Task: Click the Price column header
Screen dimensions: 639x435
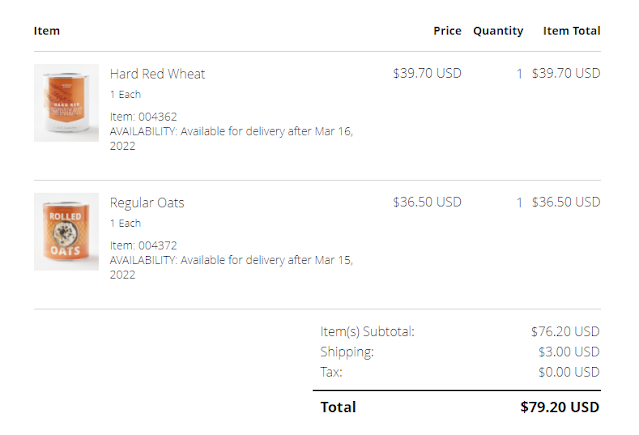Action: pos(447,31)
